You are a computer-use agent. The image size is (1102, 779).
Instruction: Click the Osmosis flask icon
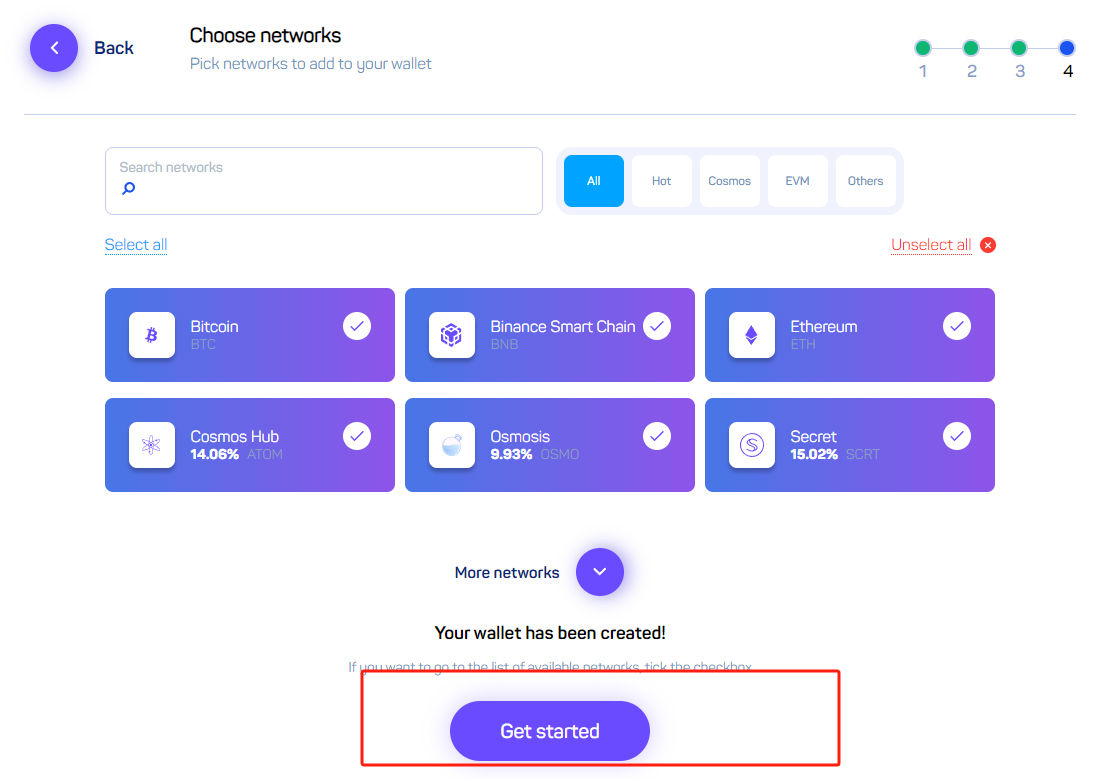(452, 444)
